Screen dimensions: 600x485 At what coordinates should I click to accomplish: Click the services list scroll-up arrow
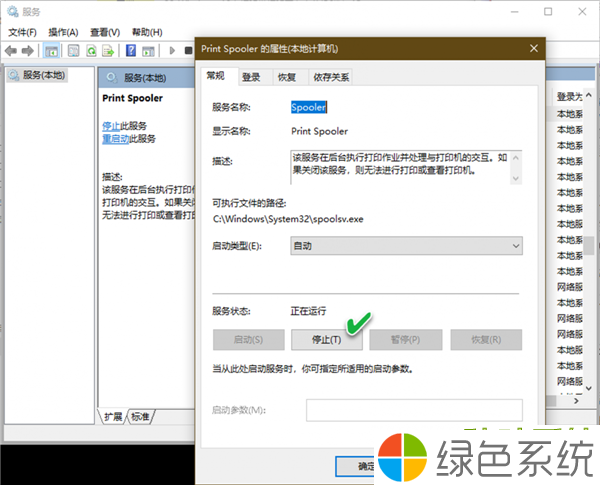pyautogui.click(x=589, y=95)
